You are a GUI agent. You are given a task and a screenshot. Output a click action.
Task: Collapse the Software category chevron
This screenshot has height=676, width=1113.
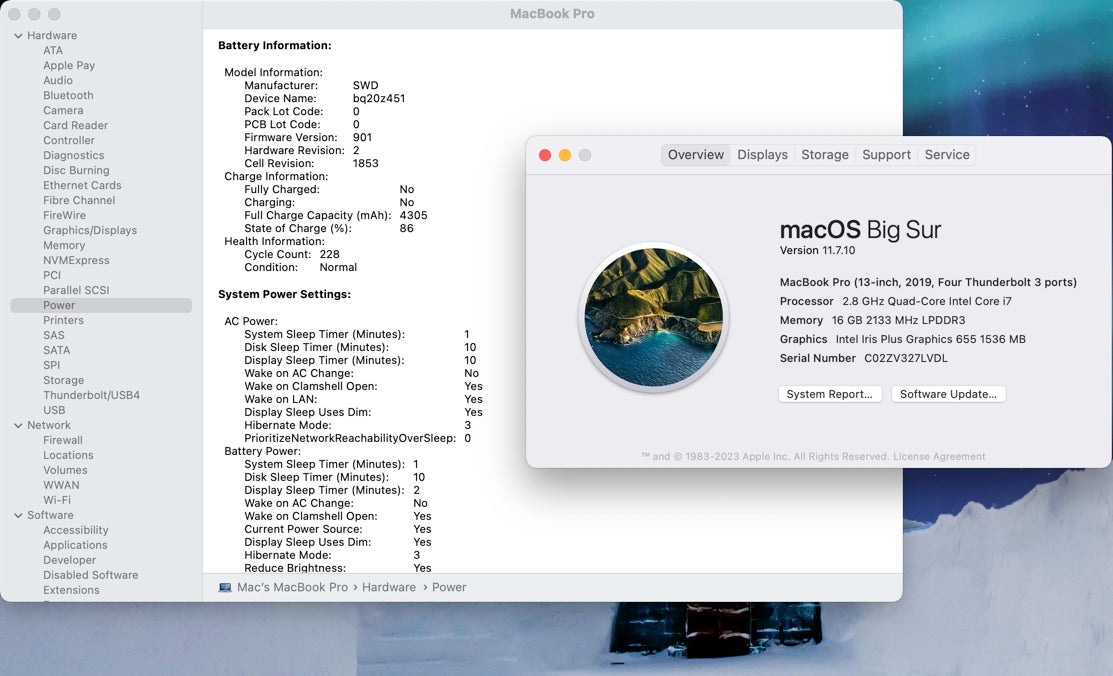pyautogui.click(x=18, y=516)
